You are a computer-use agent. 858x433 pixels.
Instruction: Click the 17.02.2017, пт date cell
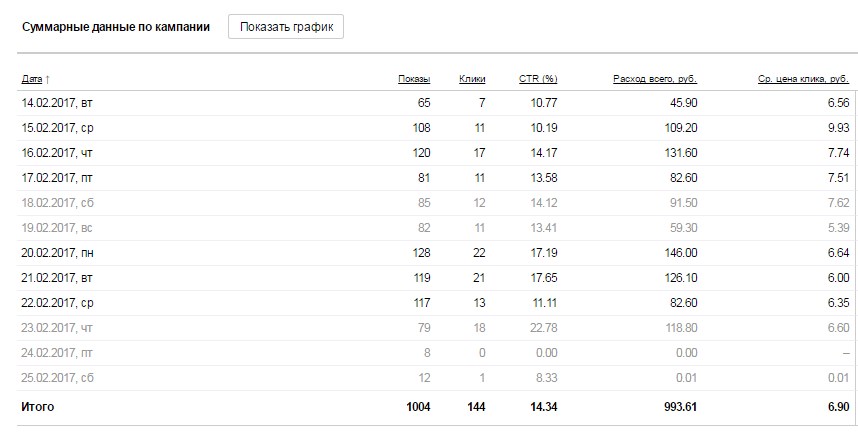click(56, 178)
